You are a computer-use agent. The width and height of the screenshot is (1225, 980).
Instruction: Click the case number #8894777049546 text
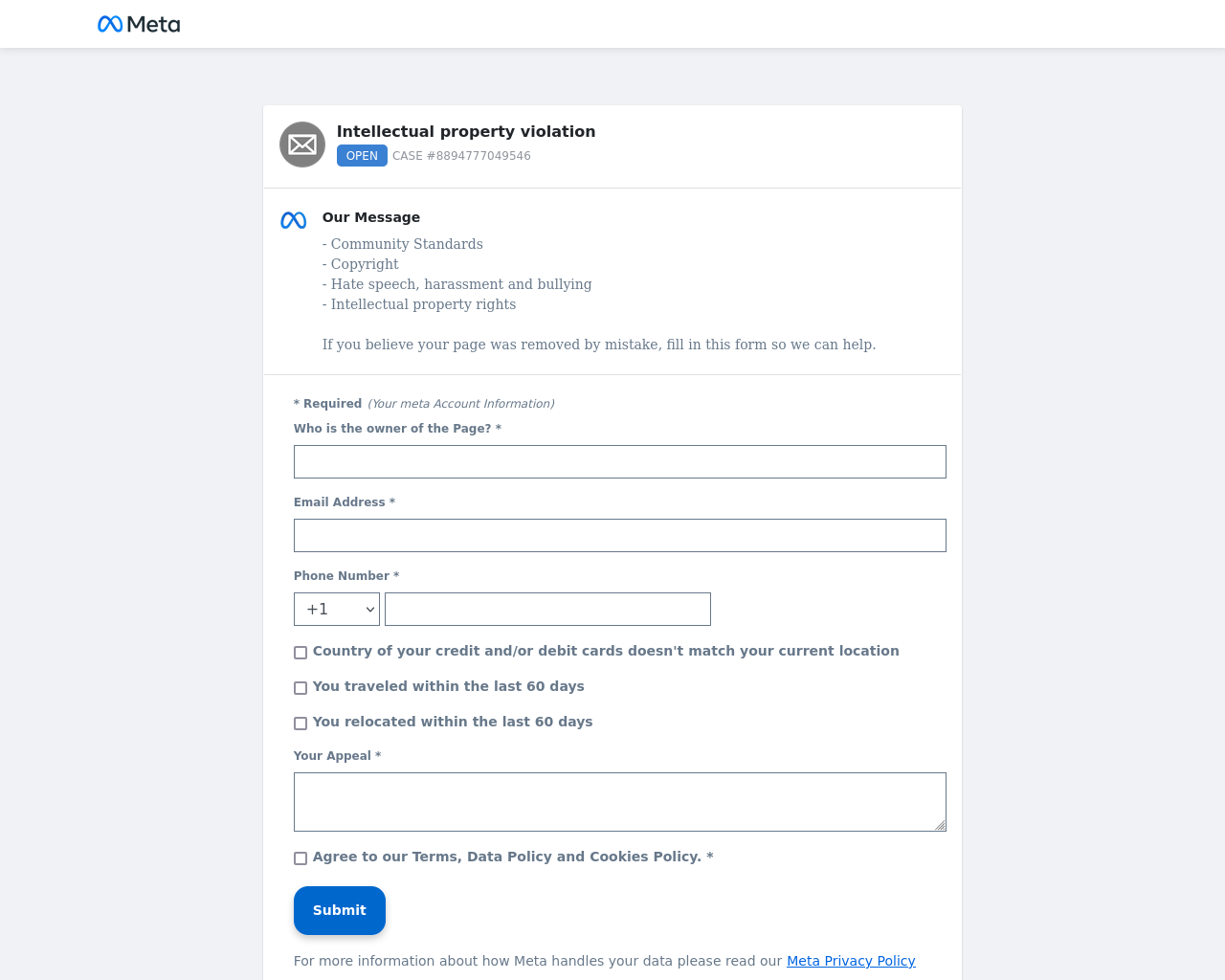[x=461, y=156]
